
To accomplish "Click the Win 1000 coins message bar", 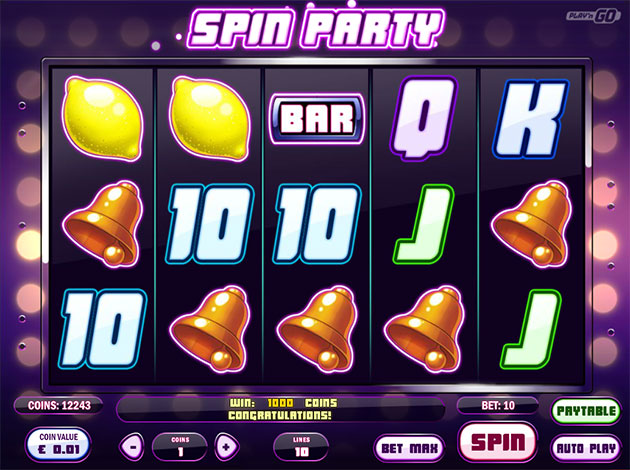I will click(281, 409).
